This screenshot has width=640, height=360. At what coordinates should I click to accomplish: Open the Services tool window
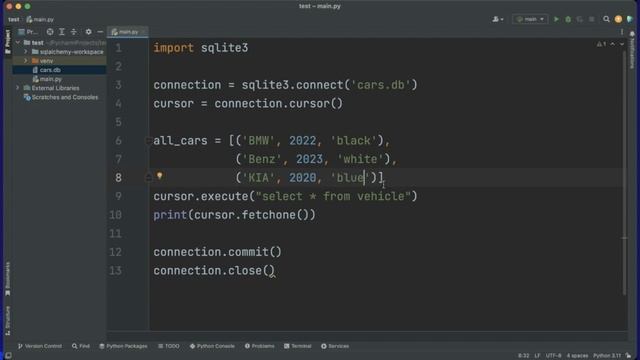point(335,346)
